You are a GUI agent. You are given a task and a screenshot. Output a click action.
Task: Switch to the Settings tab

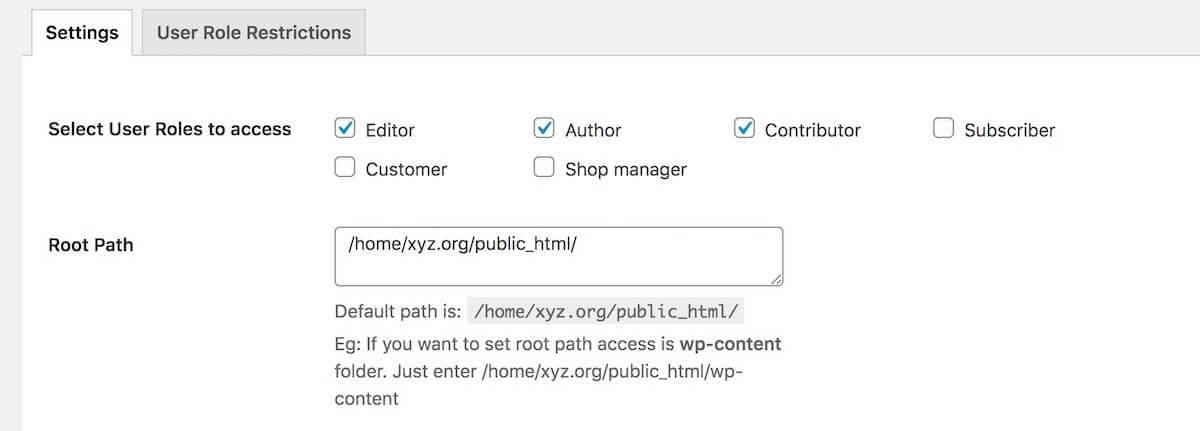tap(82, 32)
